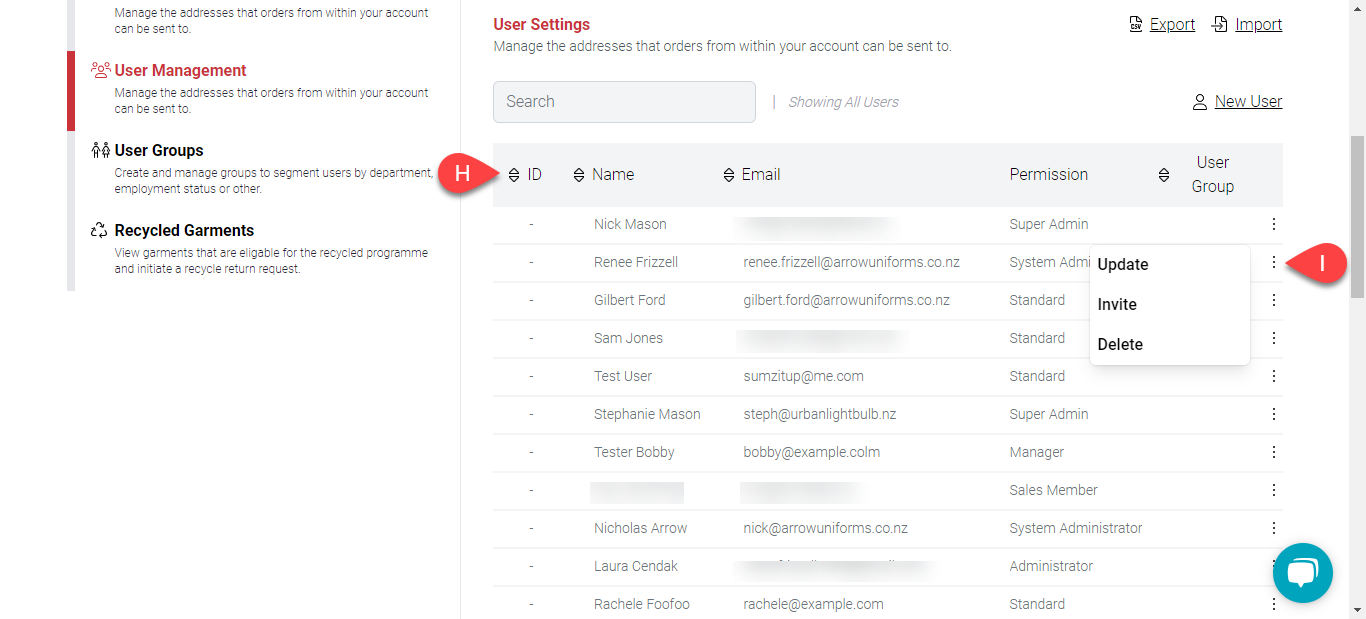
Task: Click the Export link text
Action: (x=1172, y=24)
